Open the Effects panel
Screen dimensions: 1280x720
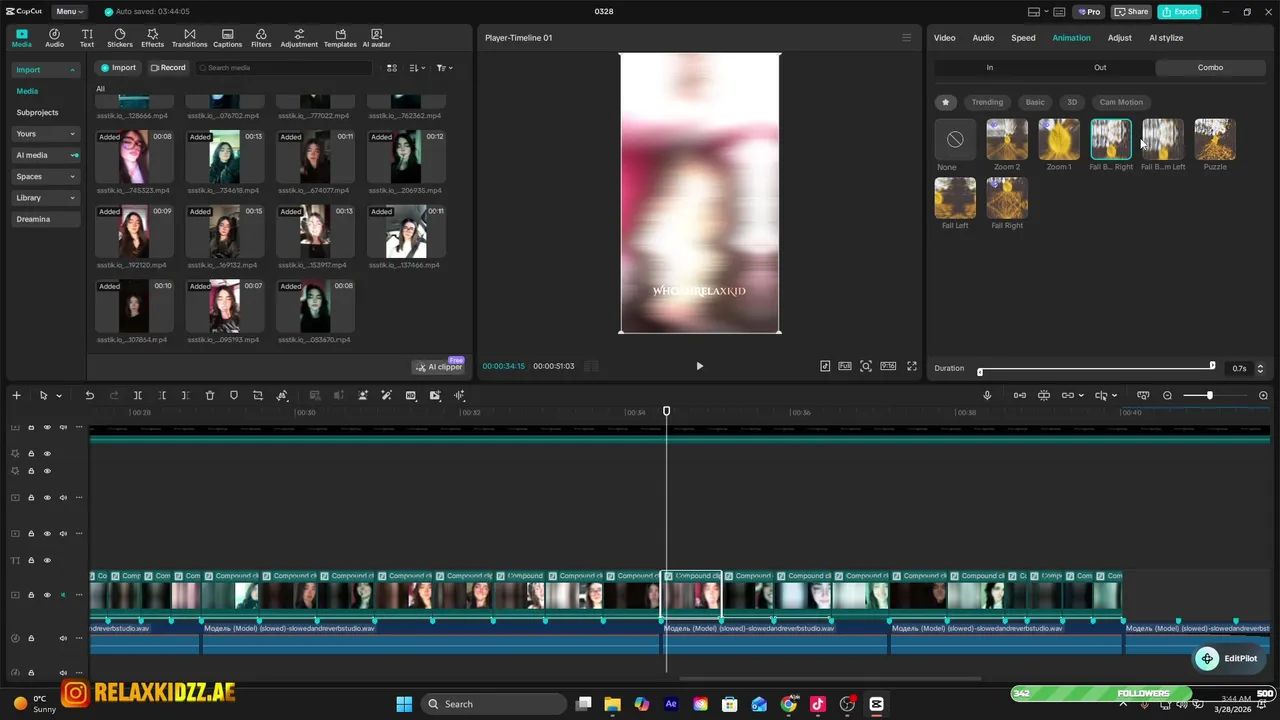(x=152, y=38)
